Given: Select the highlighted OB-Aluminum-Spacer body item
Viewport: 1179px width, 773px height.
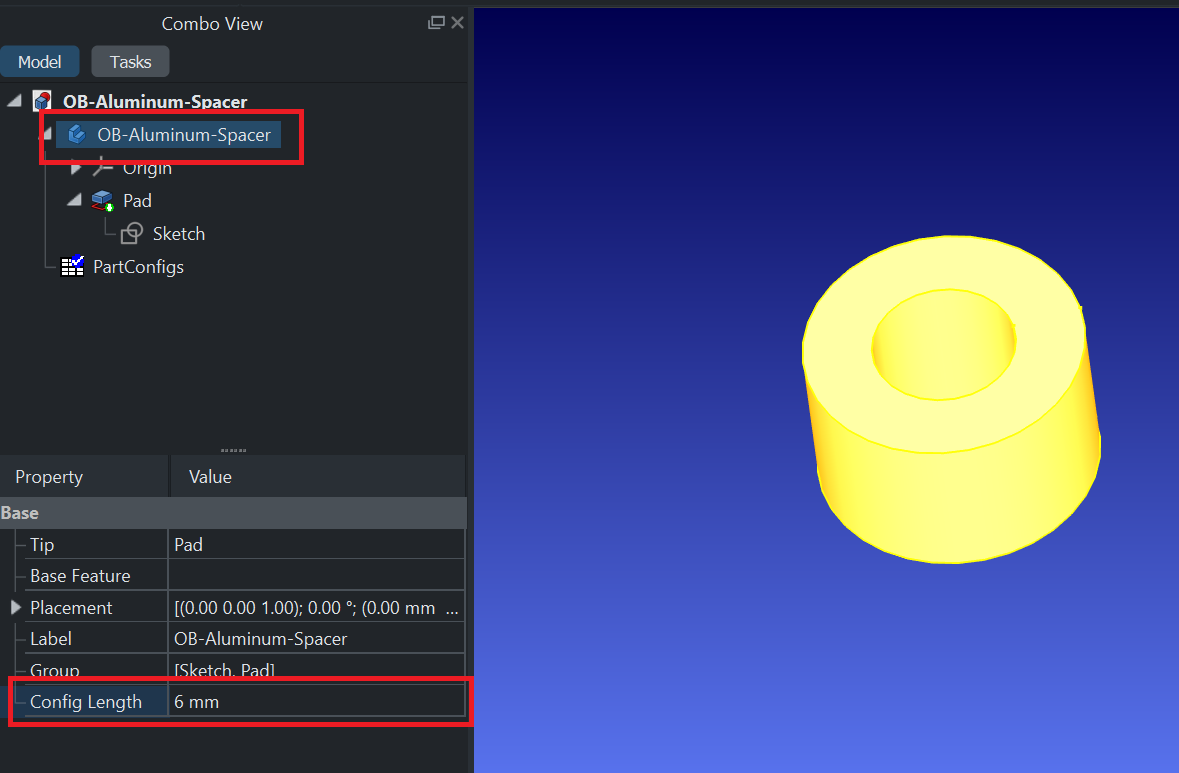Looking at the screenshot, I should (x=168, y=135).
